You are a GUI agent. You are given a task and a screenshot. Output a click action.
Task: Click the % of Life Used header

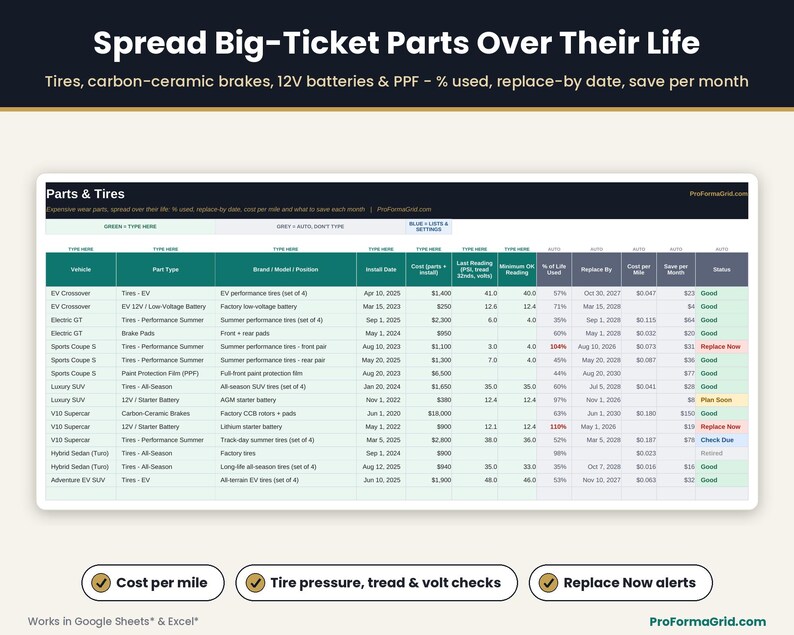click(x=554, y=269)
